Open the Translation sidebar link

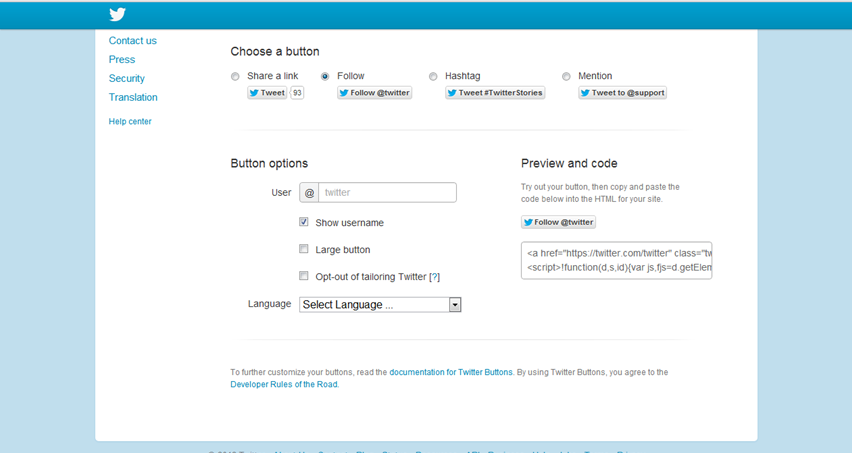[133, 97]
